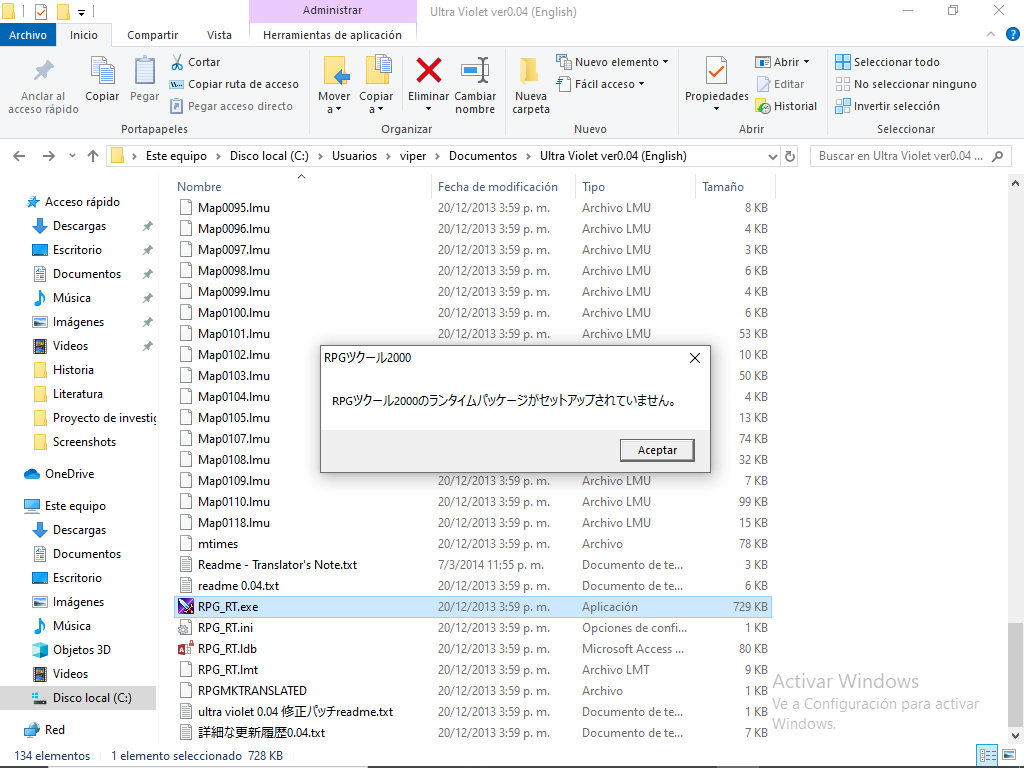1024x768 pixels.
Task: Click Usuarios in the address breadcrumb
Action: [354, 156]
